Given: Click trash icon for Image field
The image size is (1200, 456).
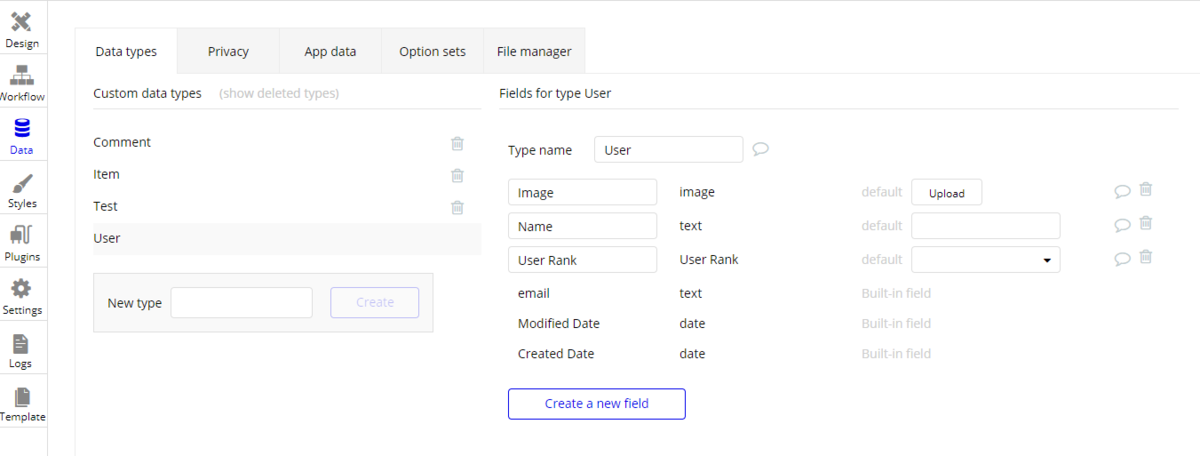Looking at the screenshot, I should (x=1146, y=190).
